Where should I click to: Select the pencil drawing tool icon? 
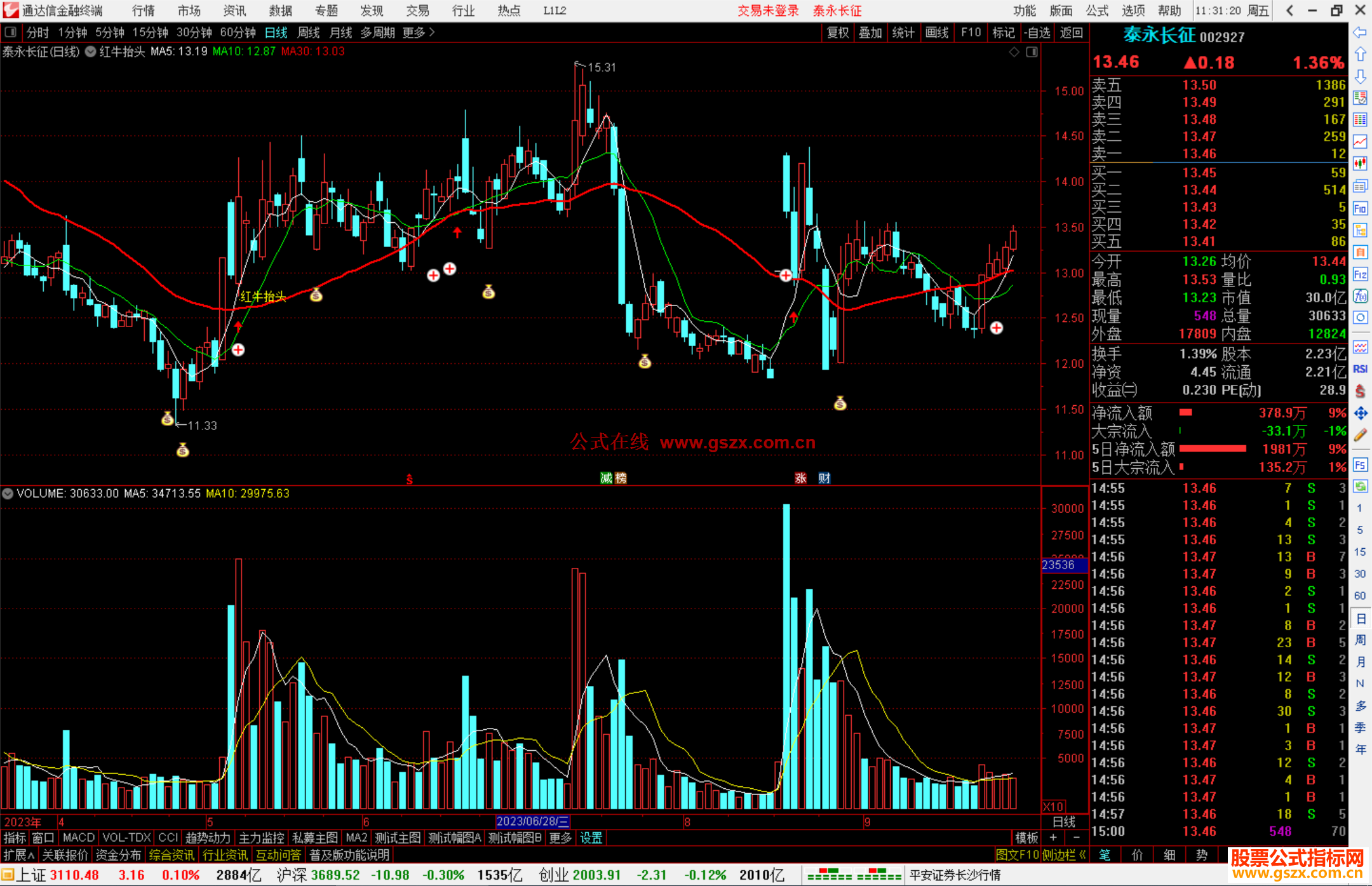(x=1360, y=435)
